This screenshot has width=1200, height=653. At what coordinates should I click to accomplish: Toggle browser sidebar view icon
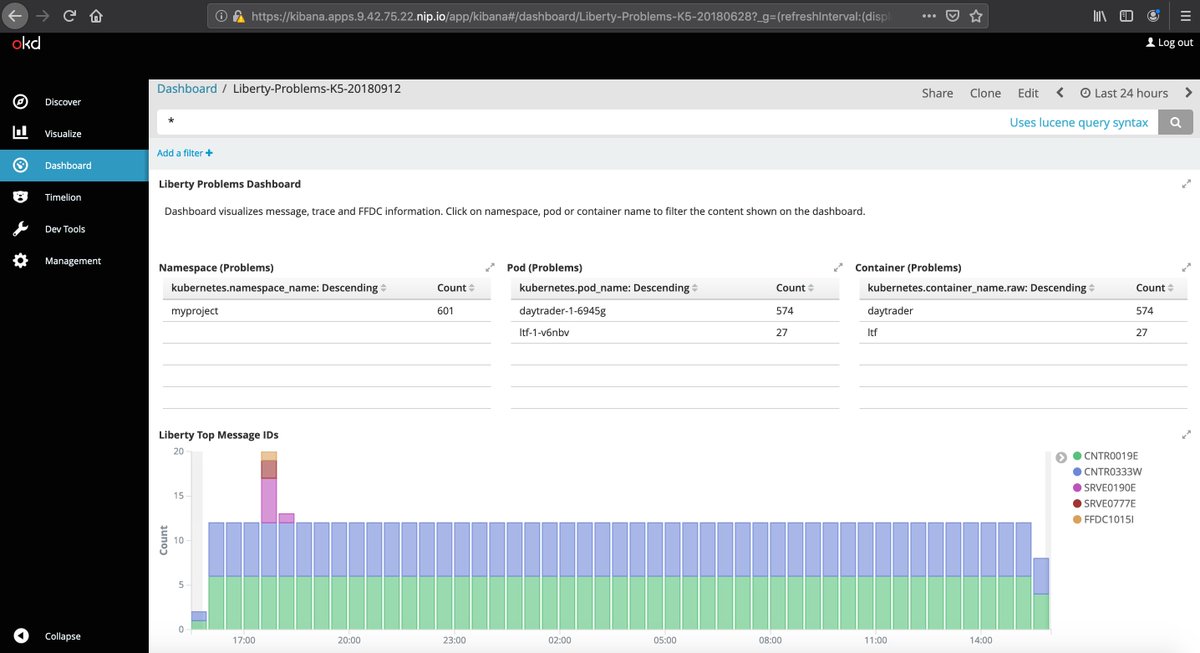tap(1126, 16)
